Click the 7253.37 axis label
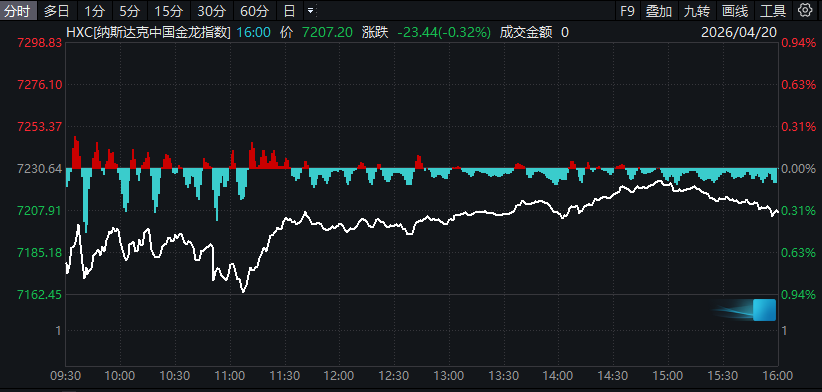The height and width of the screenshot is (392, 822). 40,127
